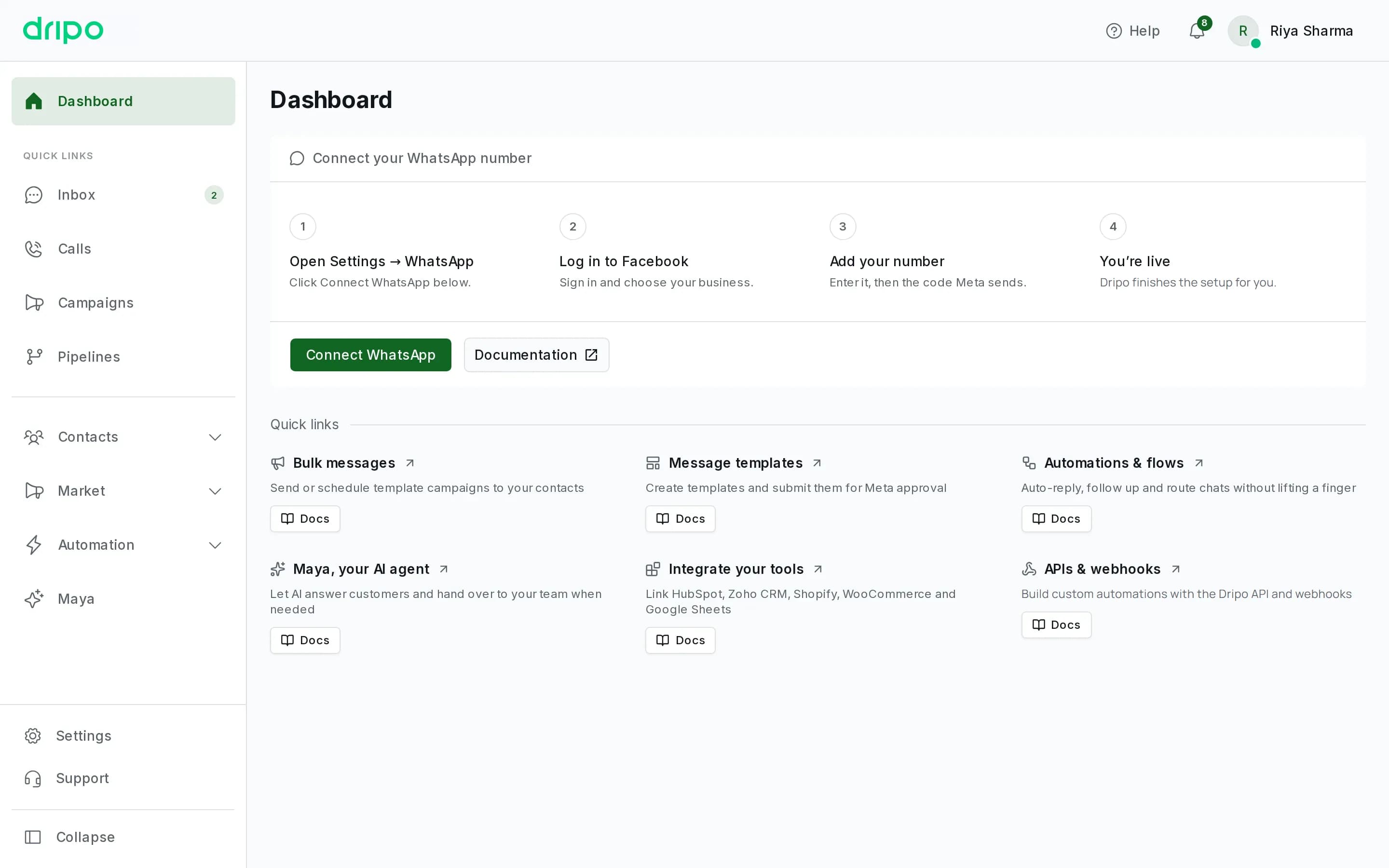Screen dimensions: 1389x868
Task: Click arrow beside Automations & flows
Action: tap(1199, 463)
